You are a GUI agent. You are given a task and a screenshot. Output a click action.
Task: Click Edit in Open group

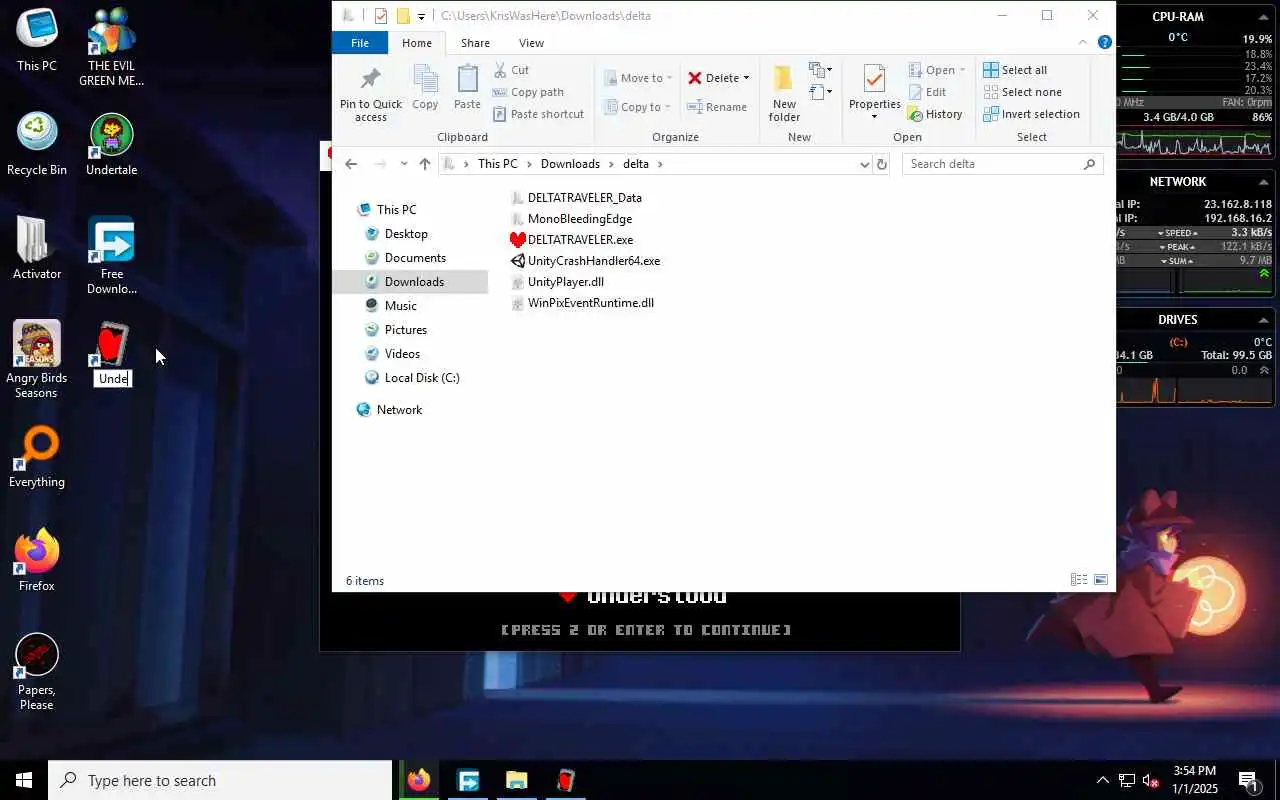(x=927, y=92)
